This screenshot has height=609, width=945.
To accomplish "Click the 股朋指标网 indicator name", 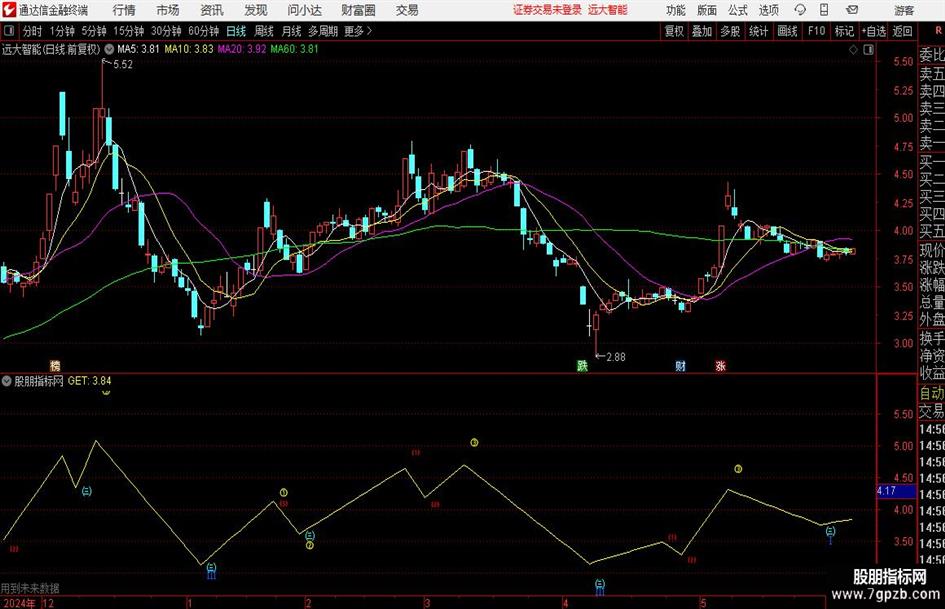I will 39,380.
